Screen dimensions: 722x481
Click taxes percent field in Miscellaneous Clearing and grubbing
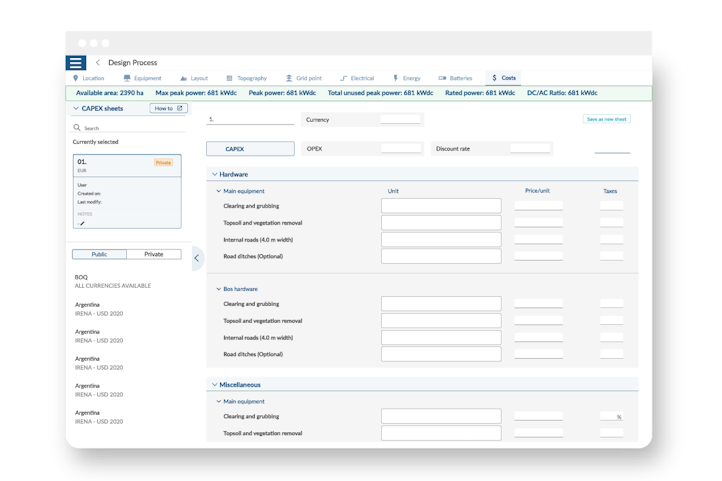click(x=611, y=416)
